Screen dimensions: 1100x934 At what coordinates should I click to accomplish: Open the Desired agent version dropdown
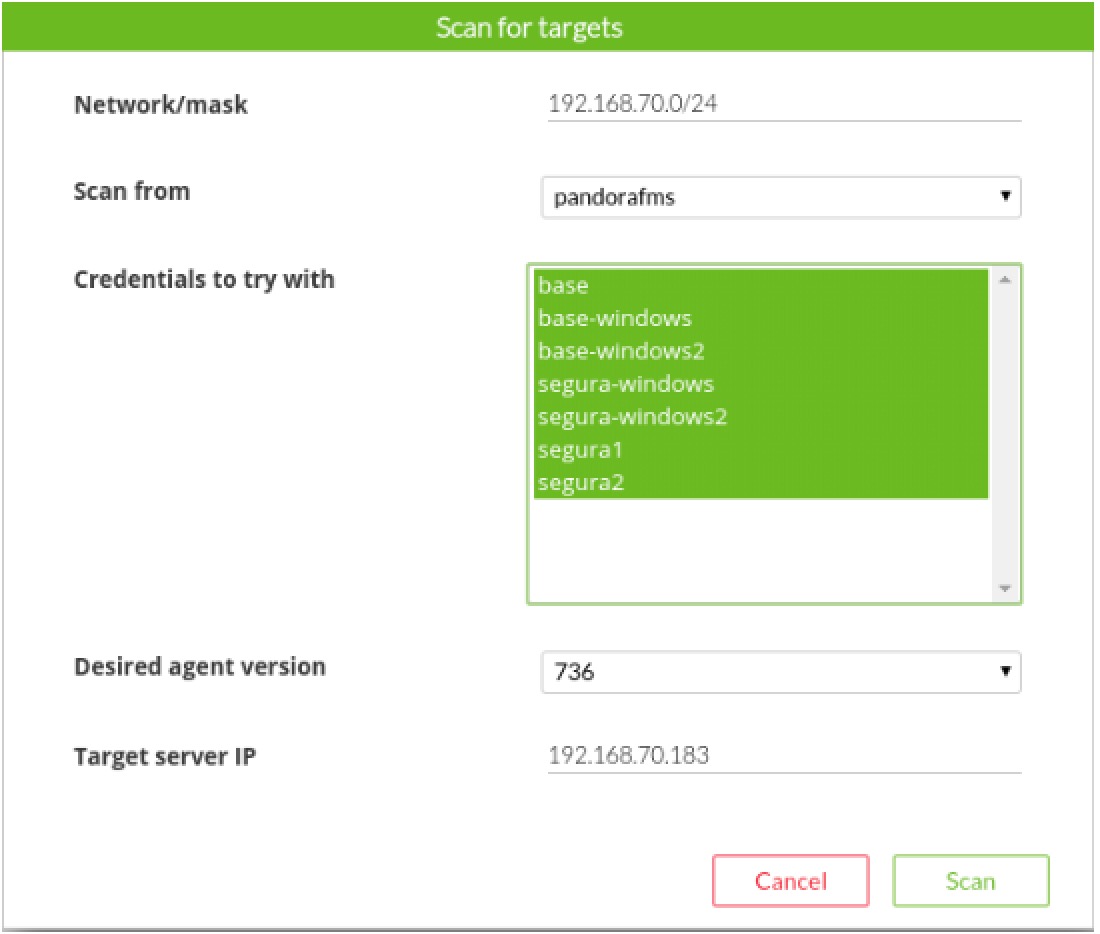tap(781, 672)
